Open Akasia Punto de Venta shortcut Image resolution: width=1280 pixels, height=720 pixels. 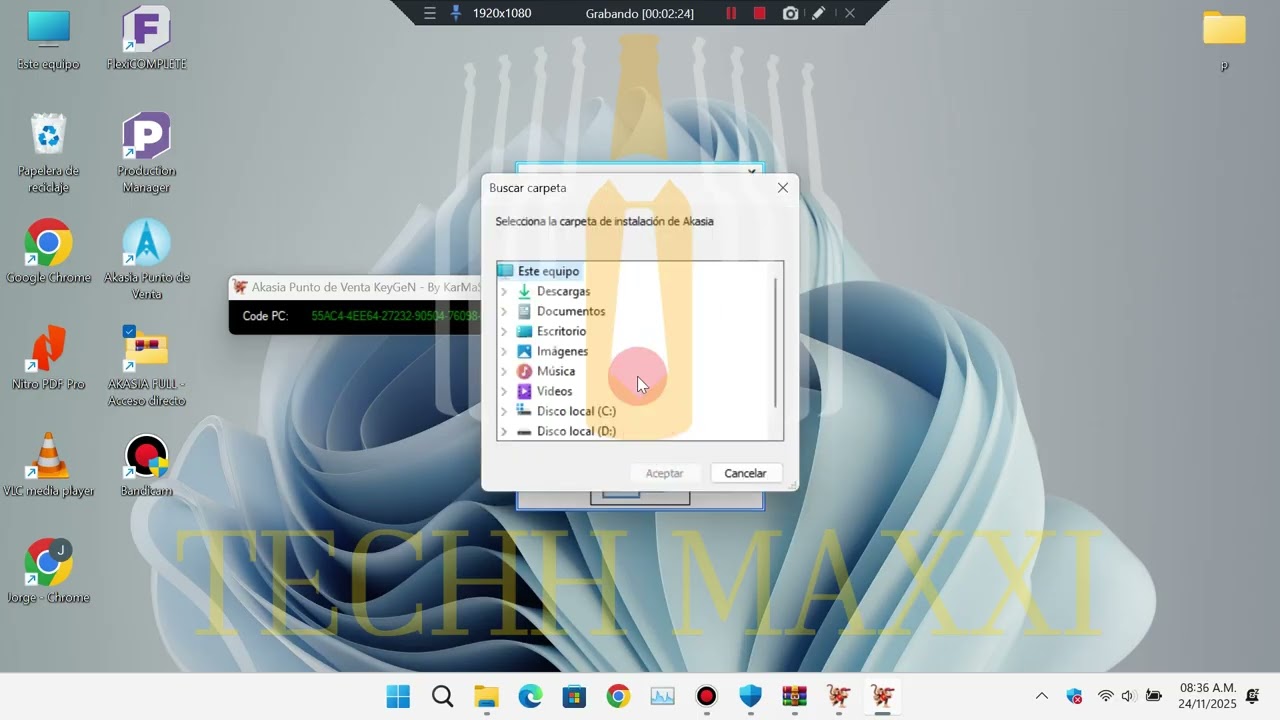tap(146, 260)
